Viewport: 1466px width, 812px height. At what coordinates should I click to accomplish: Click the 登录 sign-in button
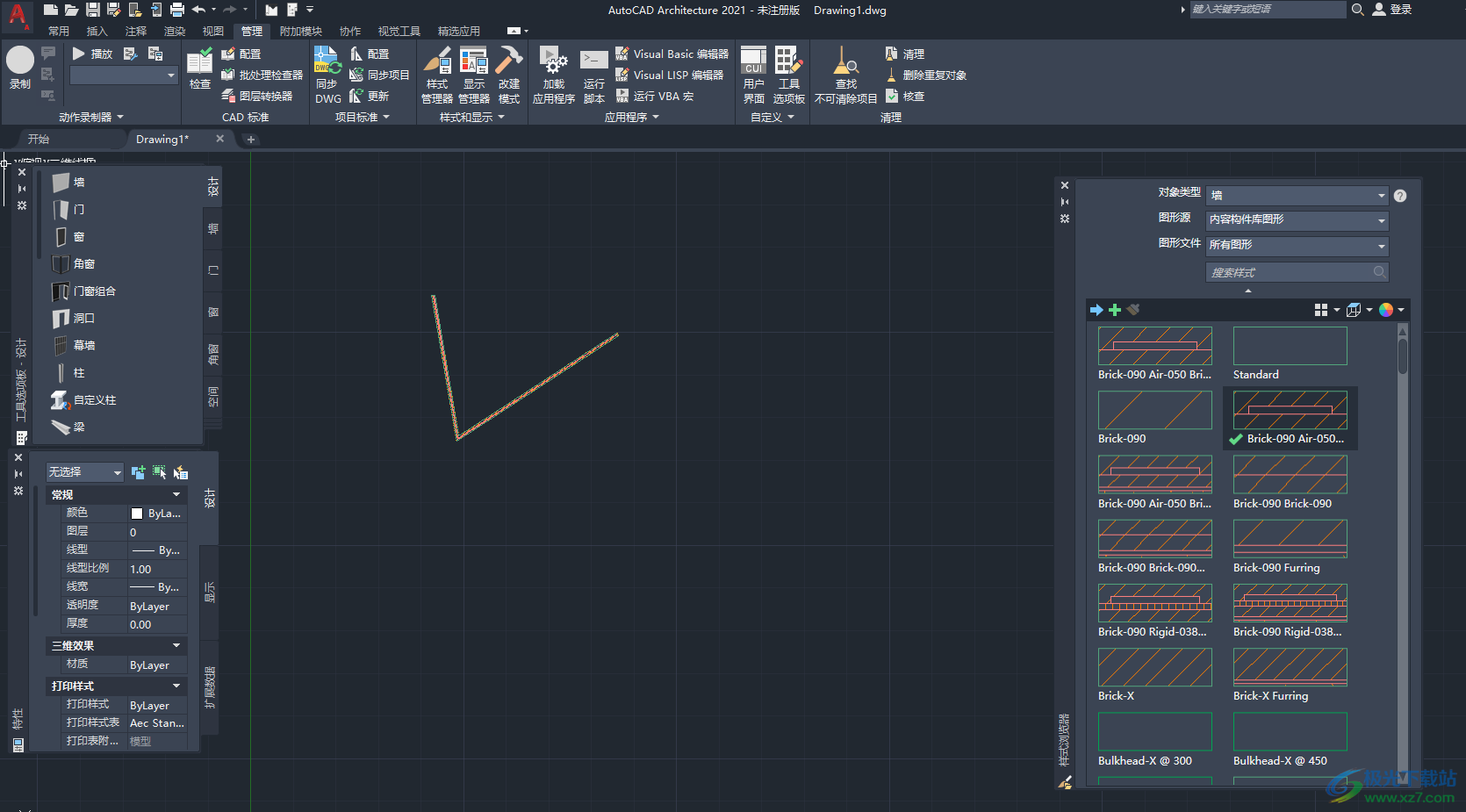1392,10
